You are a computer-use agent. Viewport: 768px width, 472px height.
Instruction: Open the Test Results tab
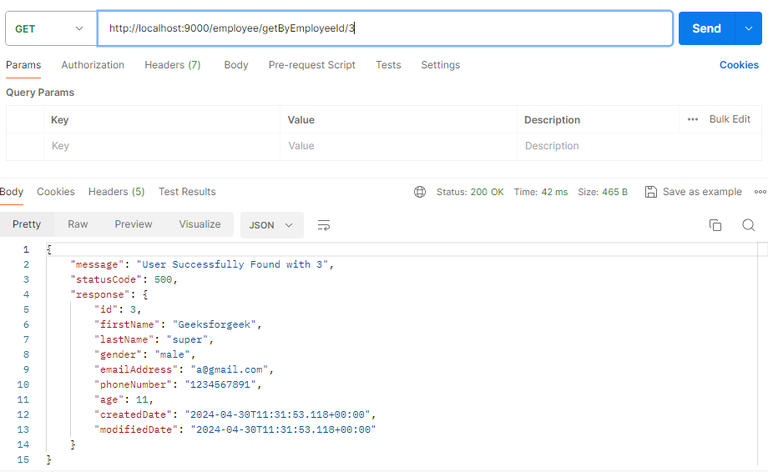coord(187,192)
